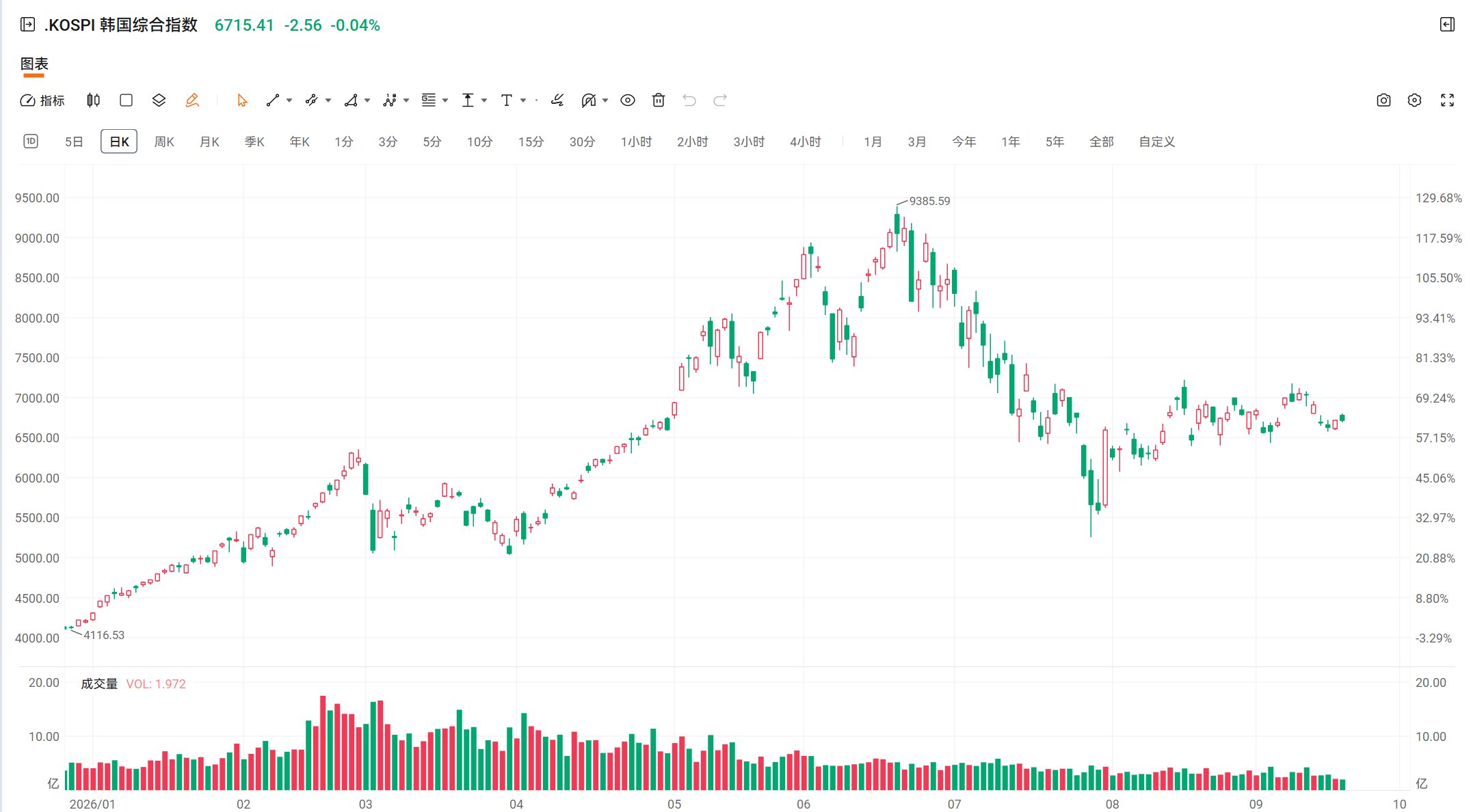Open the triangle shape tool dropdown
Viewport: 1471px width, 812px height.
tap(367, 100)
